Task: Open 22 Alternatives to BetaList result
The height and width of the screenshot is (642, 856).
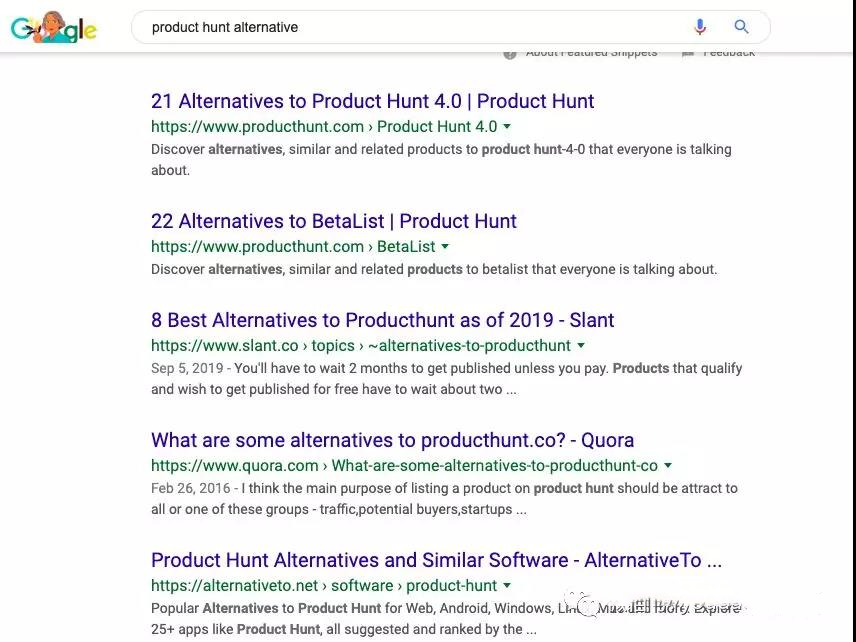Action: tap(334, 222)
